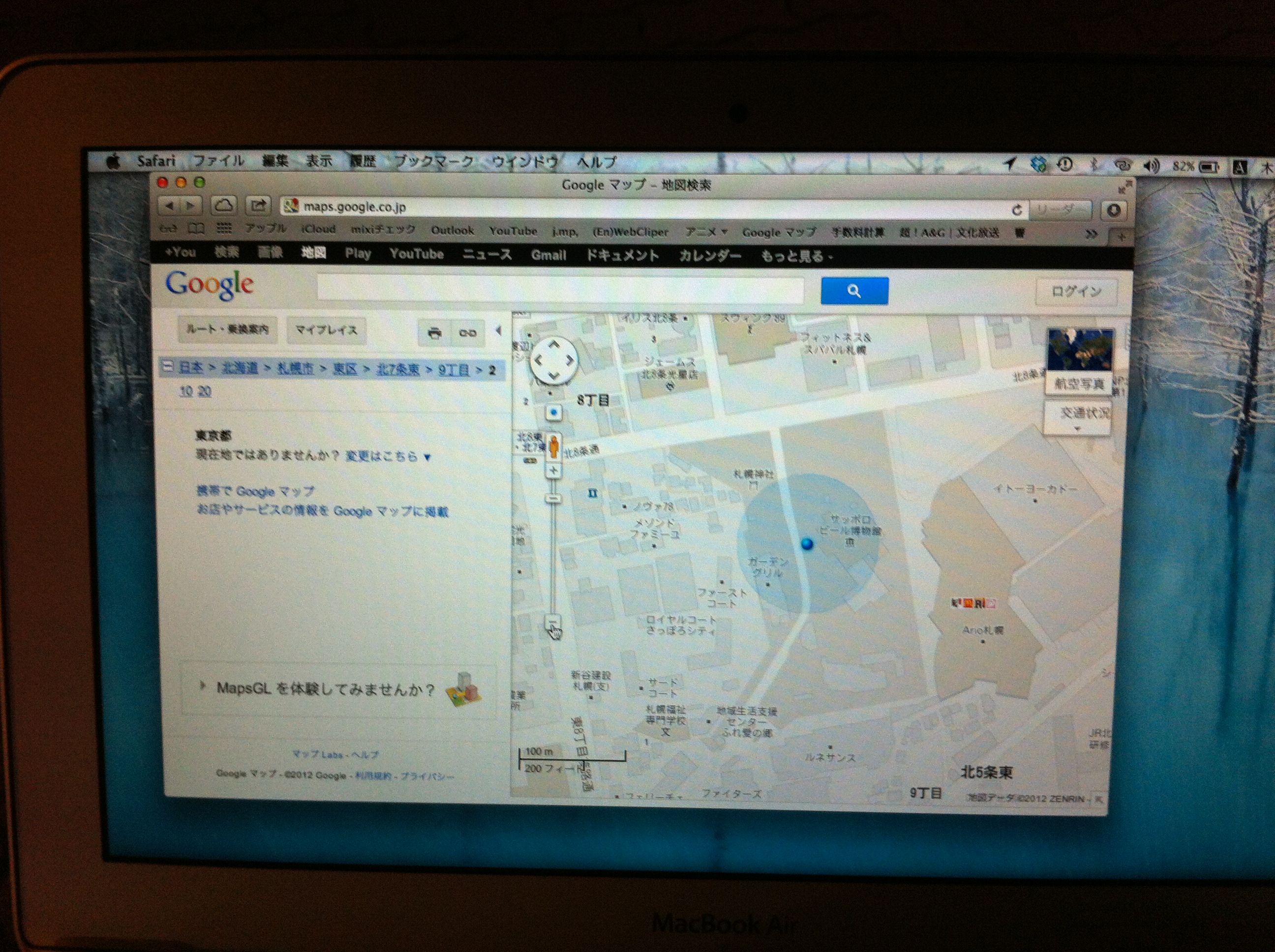The width and height of the screenshot is (1275, 952).
Task: Click the my location button on the map
Action: click(553, 412)
